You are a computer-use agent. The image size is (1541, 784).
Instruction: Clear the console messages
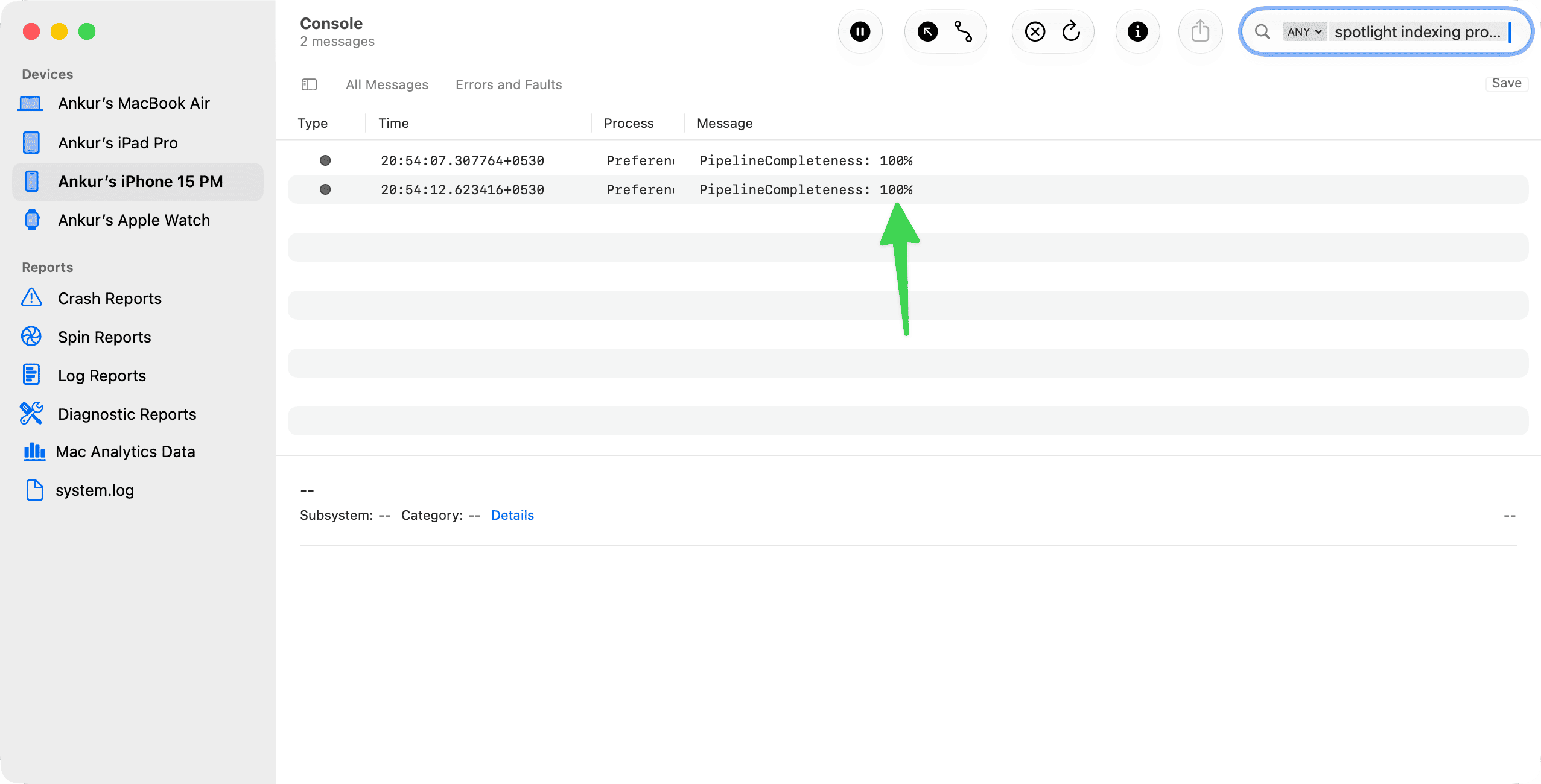coord(1035,31)
